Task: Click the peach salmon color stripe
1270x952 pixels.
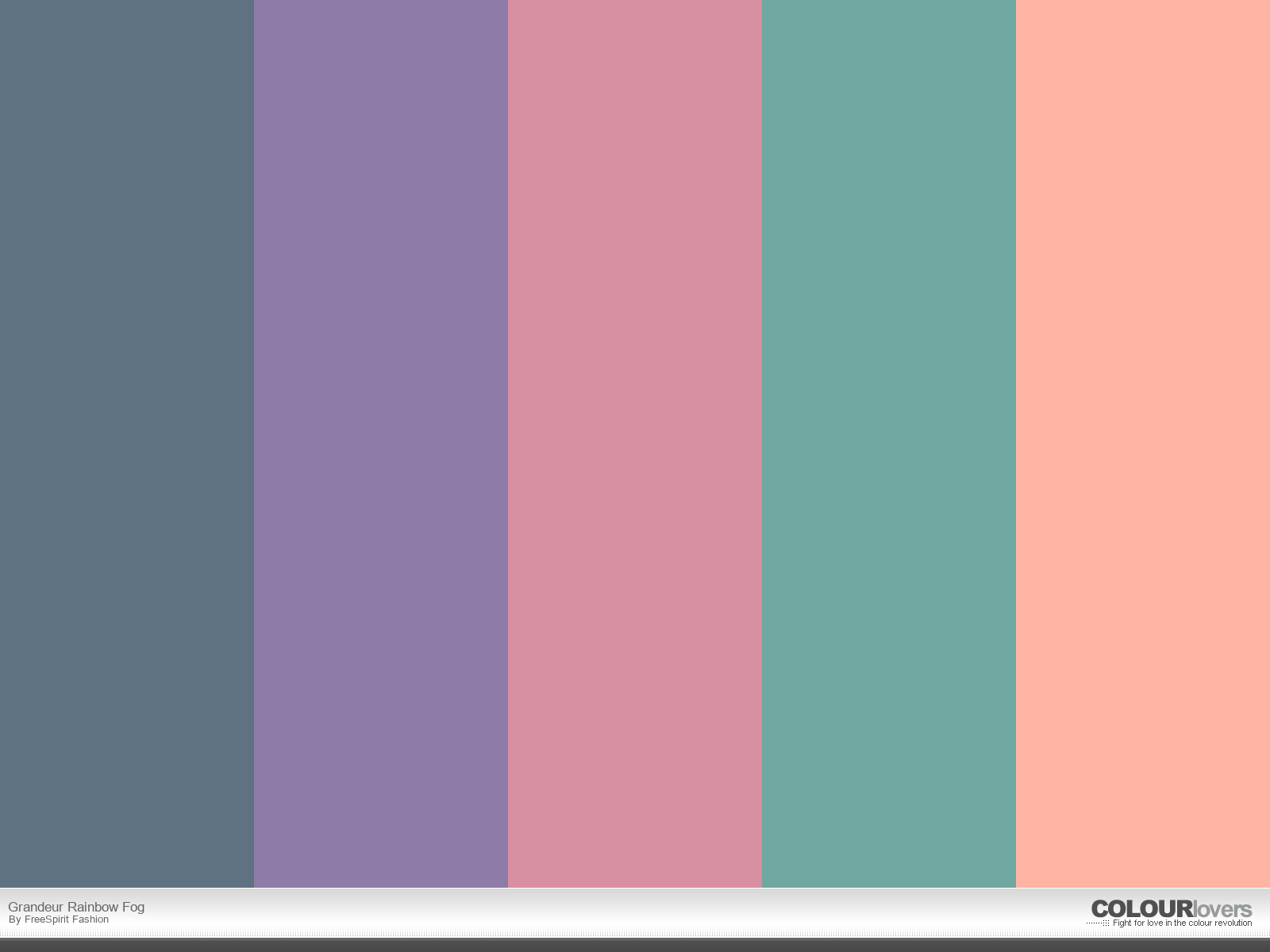Action: 1143,443
